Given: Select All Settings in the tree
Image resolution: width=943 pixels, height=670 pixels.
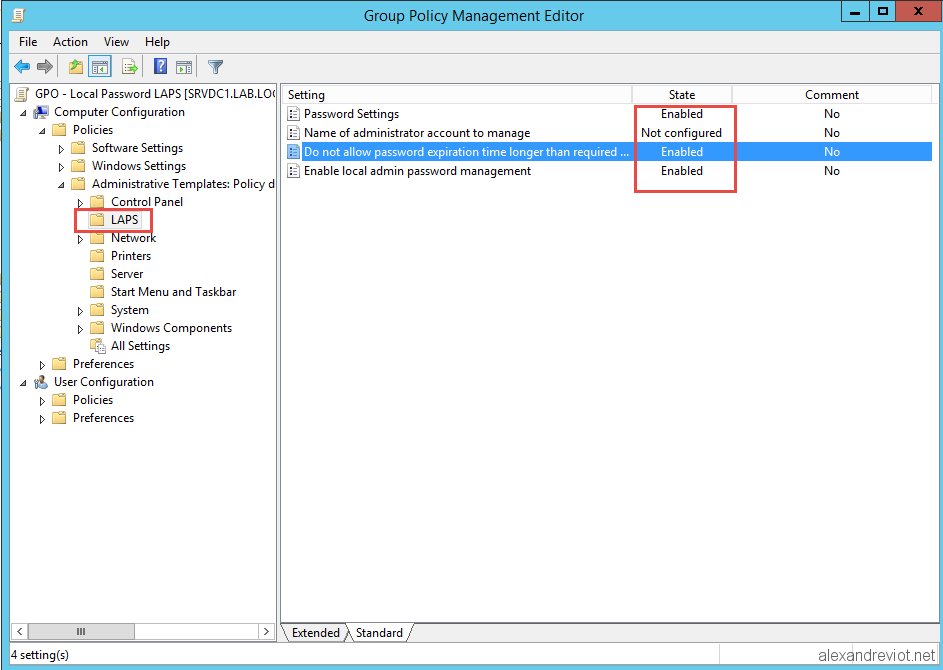Looking at the screenshot, I should point(140,346).
